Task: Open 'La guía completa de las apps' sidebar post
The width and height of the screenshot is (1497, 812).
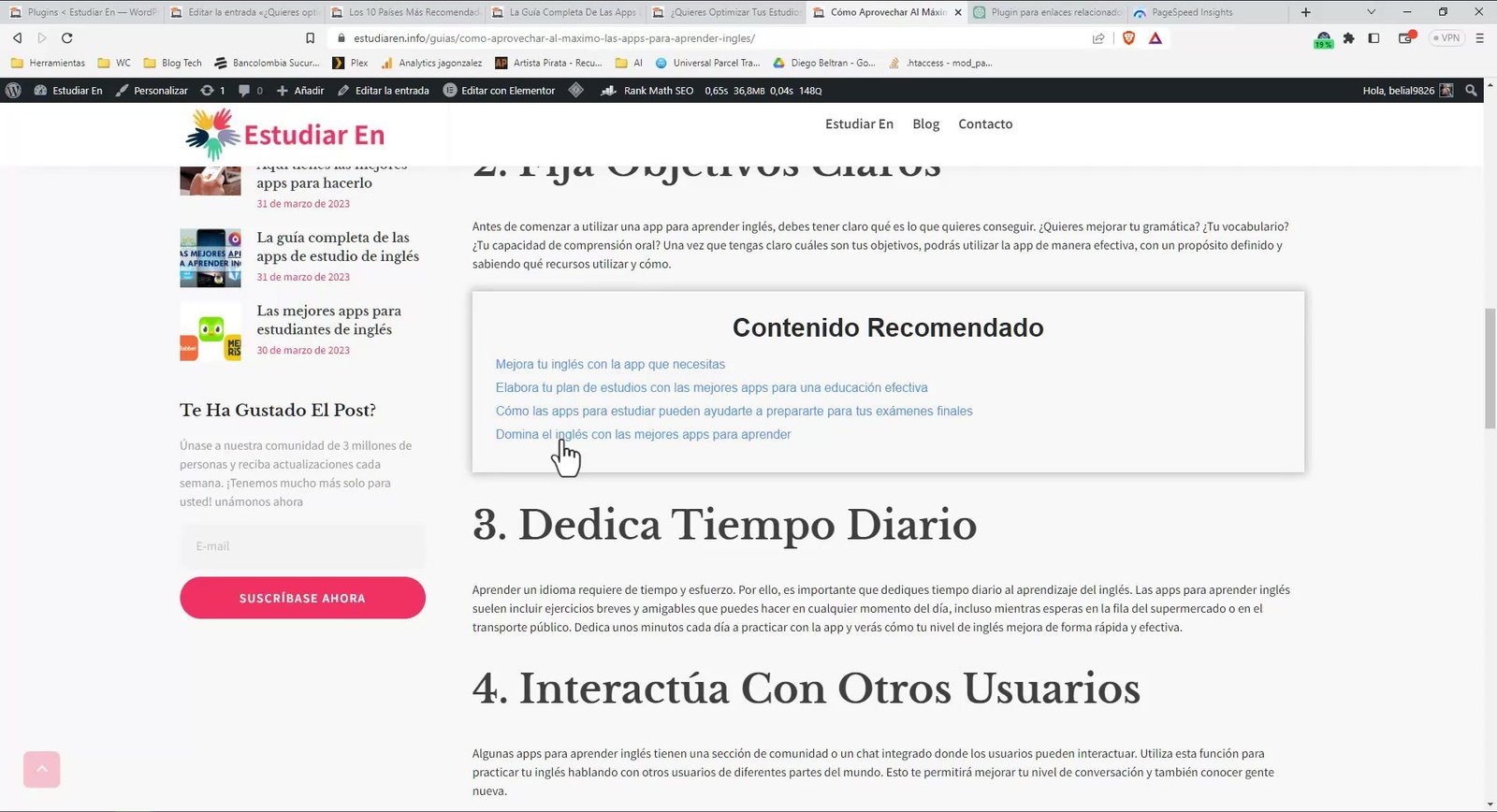Action: click(x=338, y=247)
